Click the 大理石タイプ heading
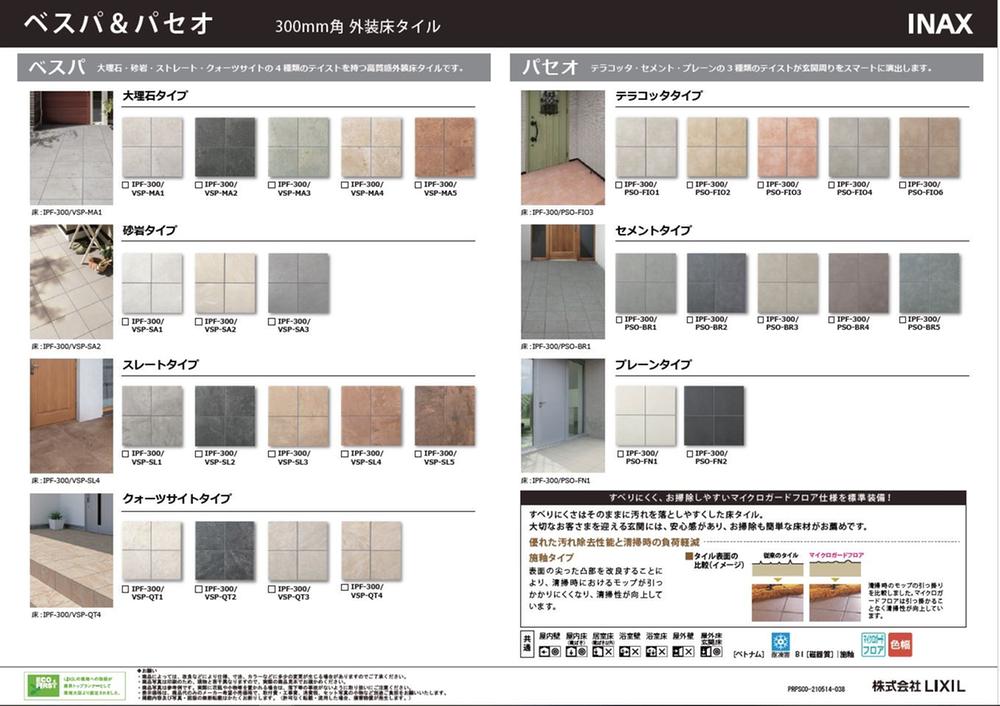The height and width of the screenshot is (706, 1000). pos(155,96)
